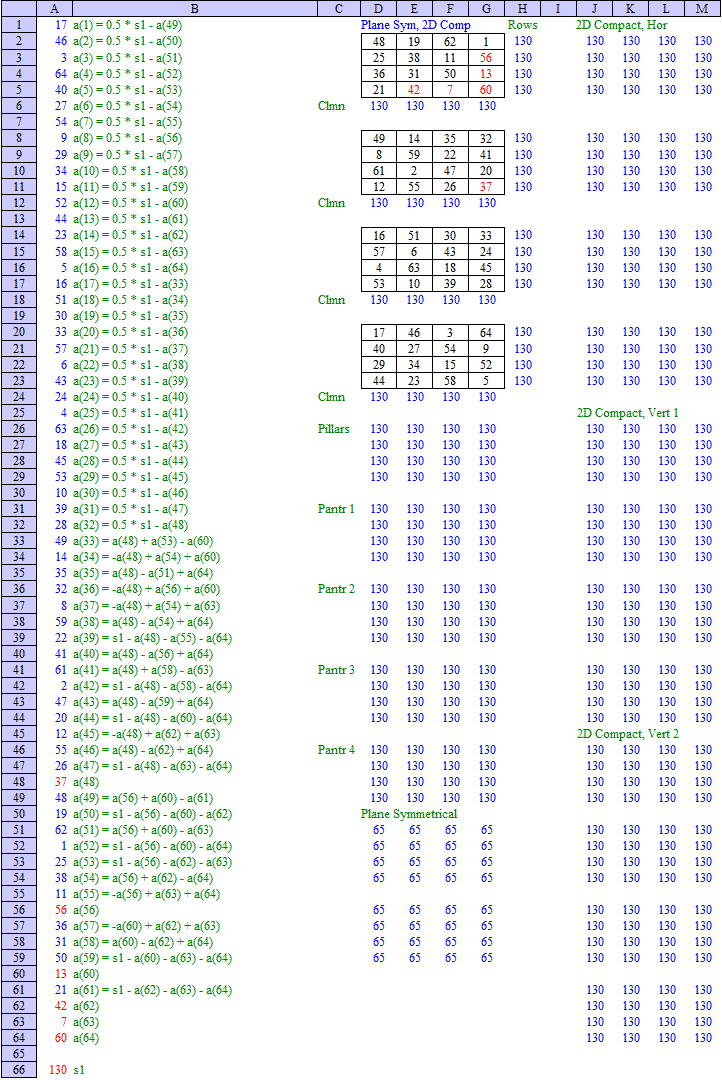Select column A header
Image resolution: width=722 pixels, height=1080 pixels.
tap(54, 8)
